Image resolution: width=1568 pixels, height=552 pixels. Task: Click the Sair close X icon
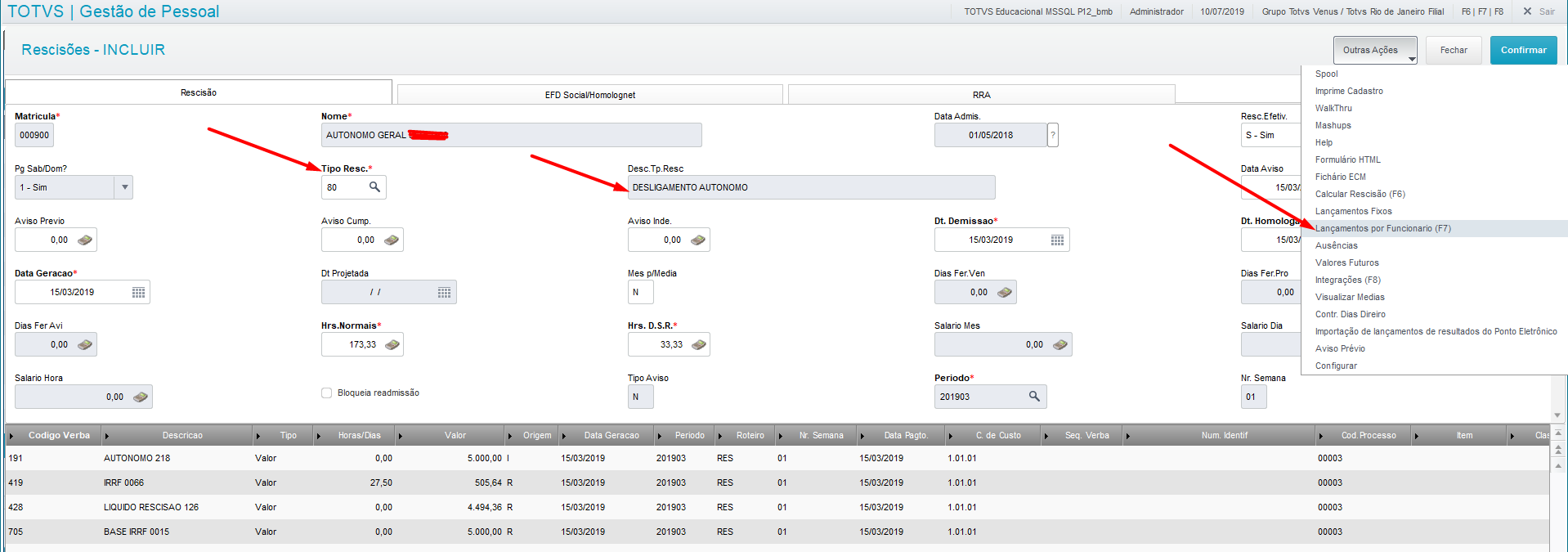1527,11
